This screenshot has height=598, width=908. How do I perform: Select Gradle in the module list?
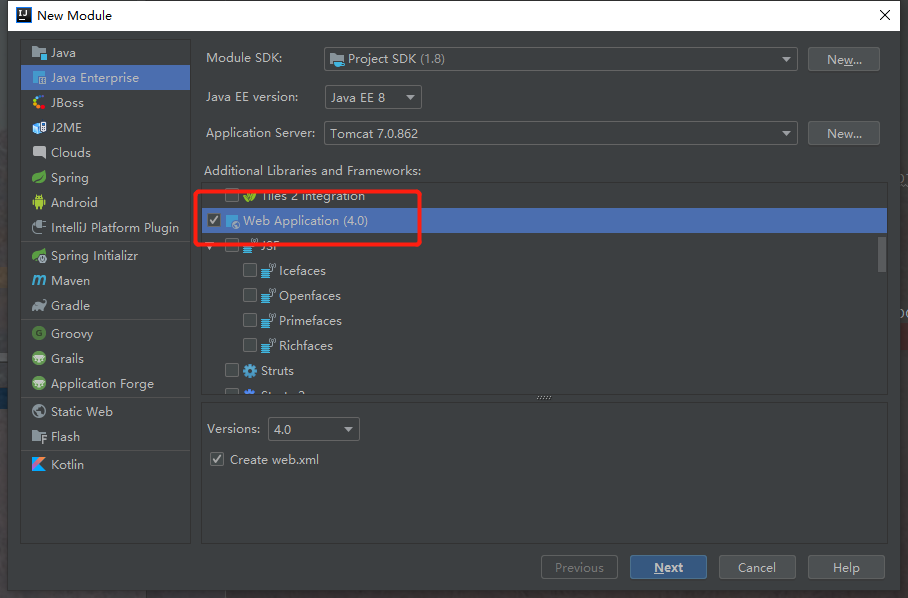click(105, 305)
